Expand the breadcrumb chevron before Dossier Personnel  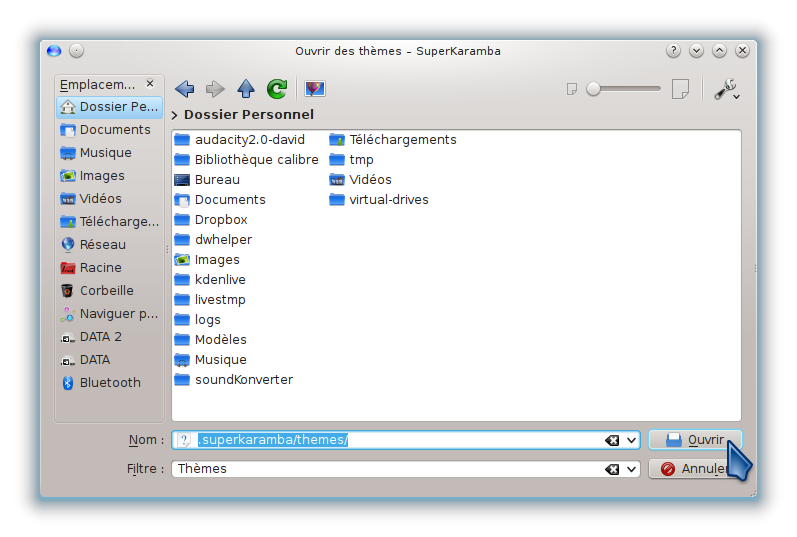click(x=175, y=115)
